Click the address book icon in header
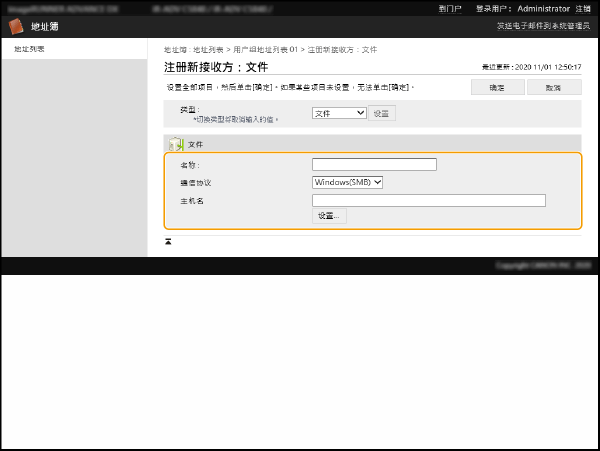 [x=15, y=26]
